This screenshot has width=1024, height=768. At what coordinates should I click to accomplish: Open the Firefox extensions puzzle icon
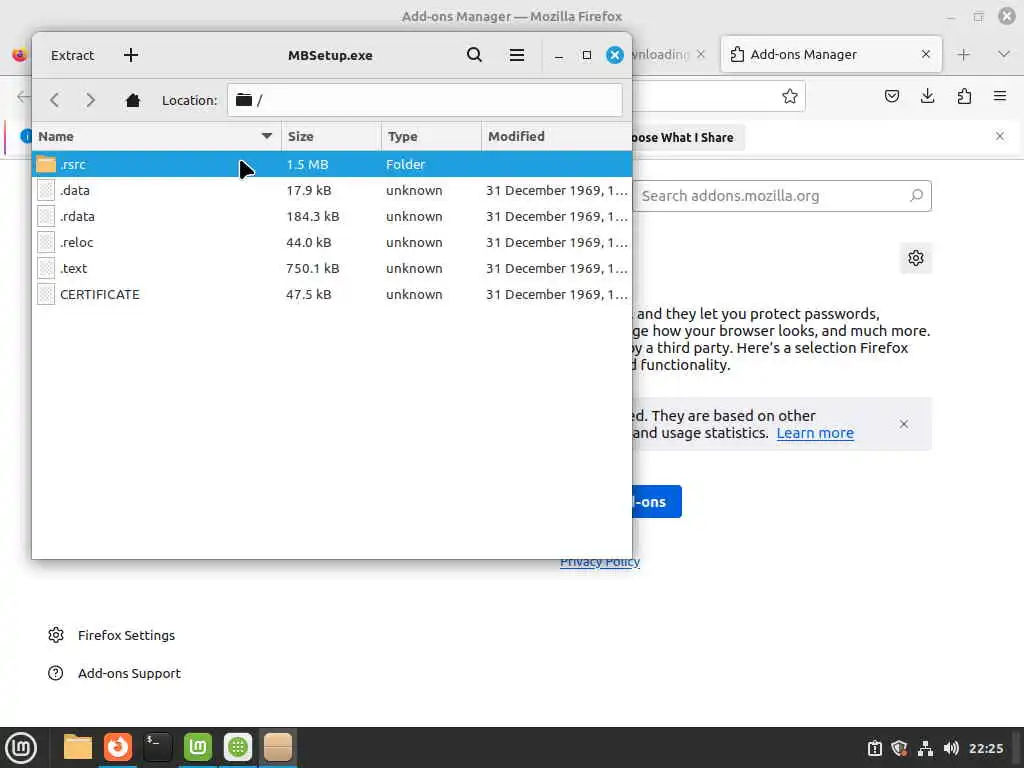[x=964, y=97]
